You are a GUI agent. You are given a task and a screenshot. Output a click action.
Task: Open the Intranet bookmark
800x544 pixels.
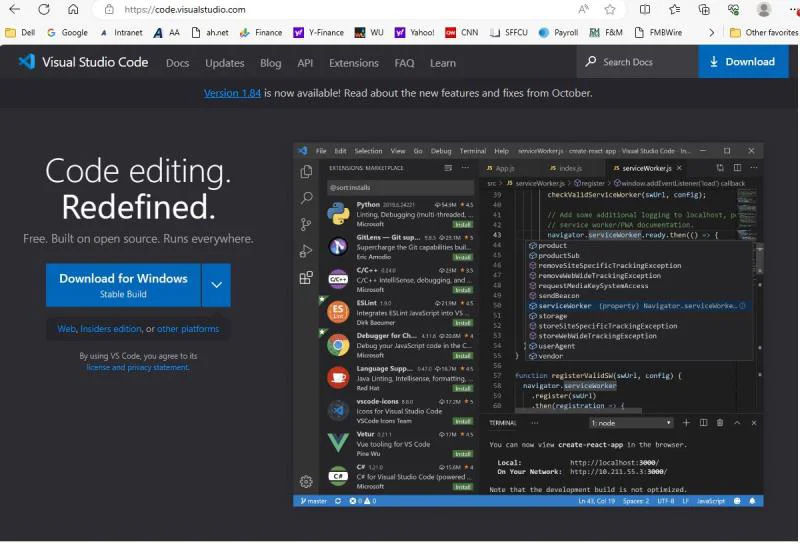121,32
